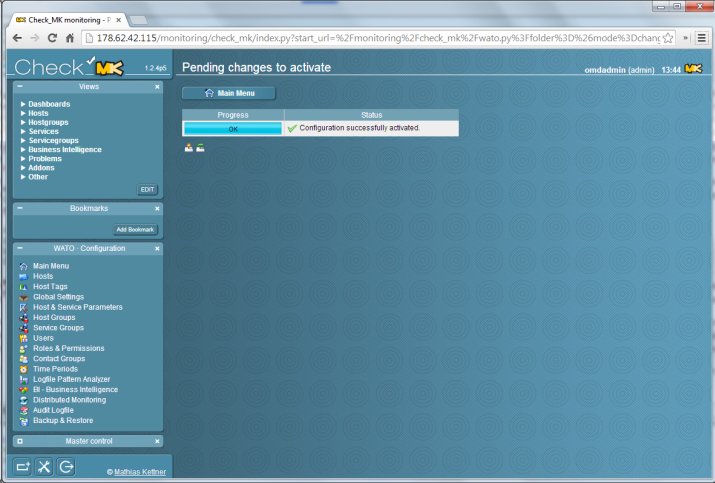Expand the Problems tree entry

click(x=23, y=159)
